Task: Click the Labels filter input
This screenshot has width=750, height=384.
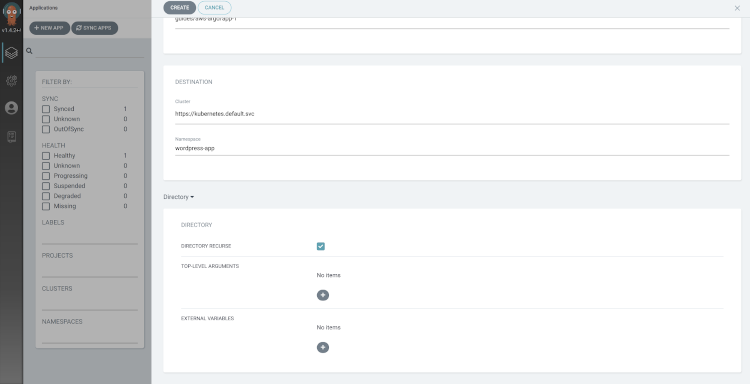Action: [89, 237]
